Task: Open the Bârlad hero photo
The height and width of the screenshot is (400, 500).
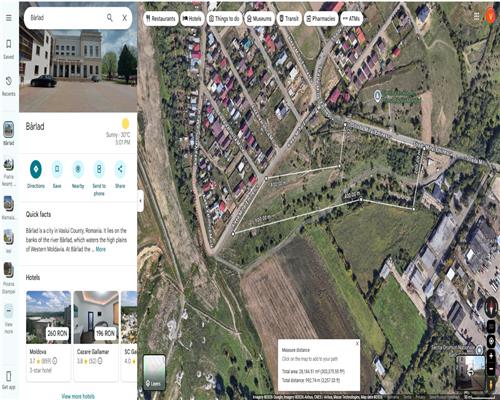Action: tap(78, 70)
